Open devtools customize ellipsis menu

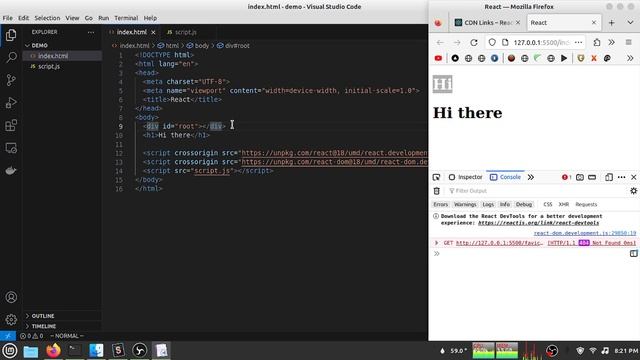click(621, 177)
